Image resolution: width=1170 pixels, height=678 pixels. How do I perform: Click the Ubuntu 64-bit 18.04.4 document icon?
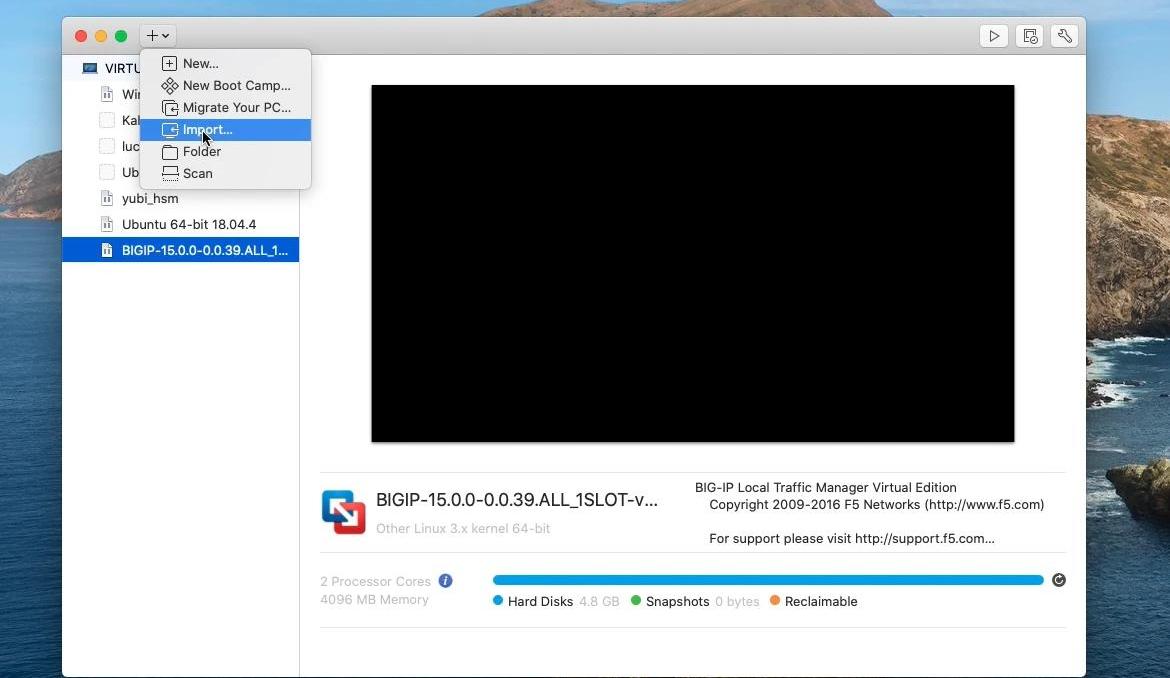(107, 225)
